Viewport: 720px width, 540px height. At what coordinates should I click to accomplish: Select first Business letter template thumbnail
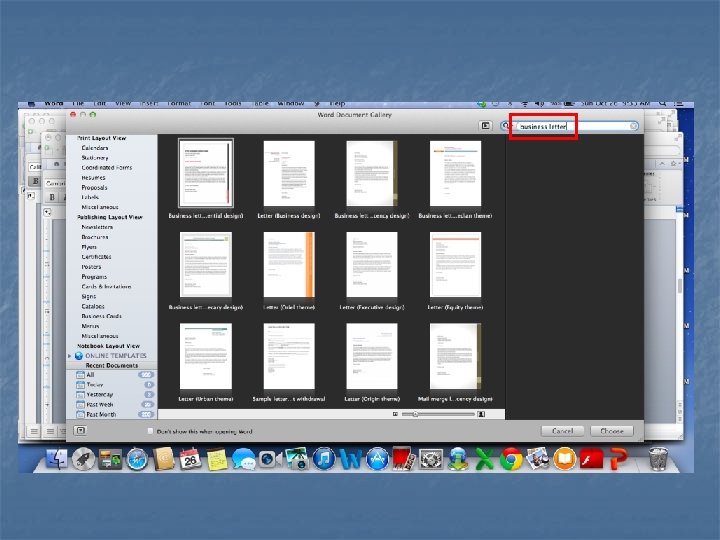[206, 173]
